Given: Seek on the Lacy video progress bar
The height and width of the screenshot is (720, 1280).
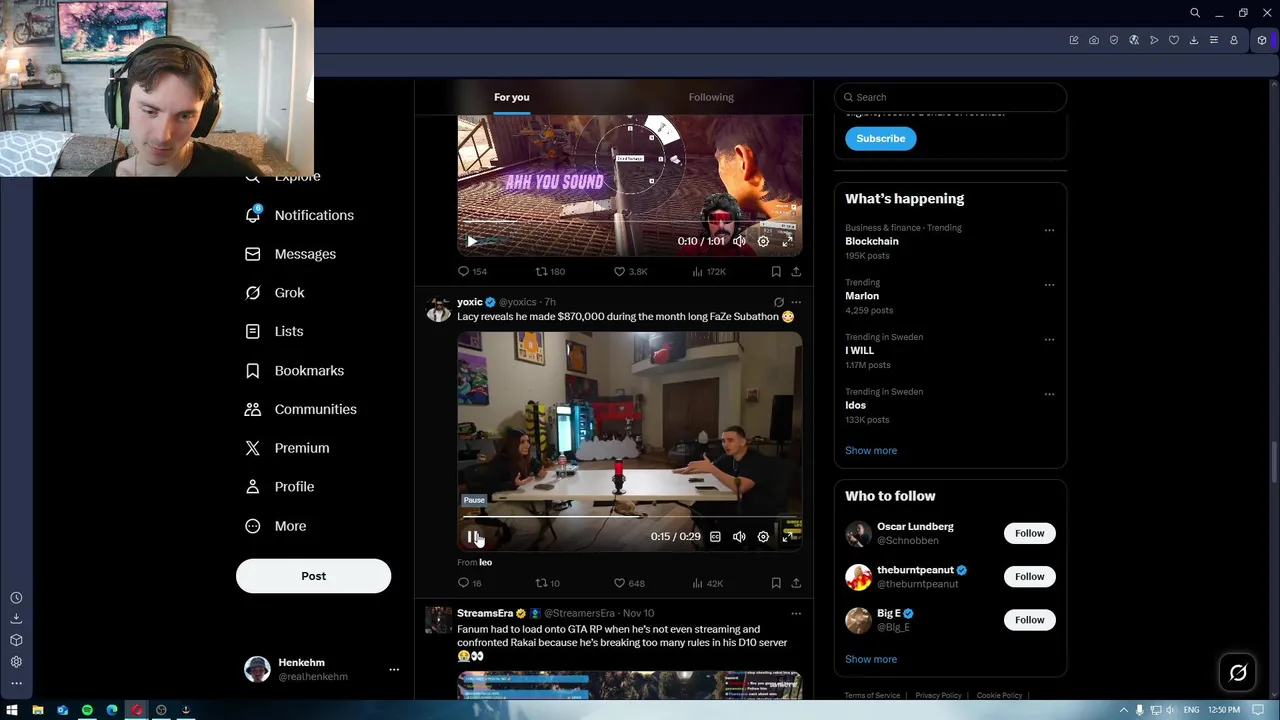Looking at the screenshot, I should (x=630, y=518).
